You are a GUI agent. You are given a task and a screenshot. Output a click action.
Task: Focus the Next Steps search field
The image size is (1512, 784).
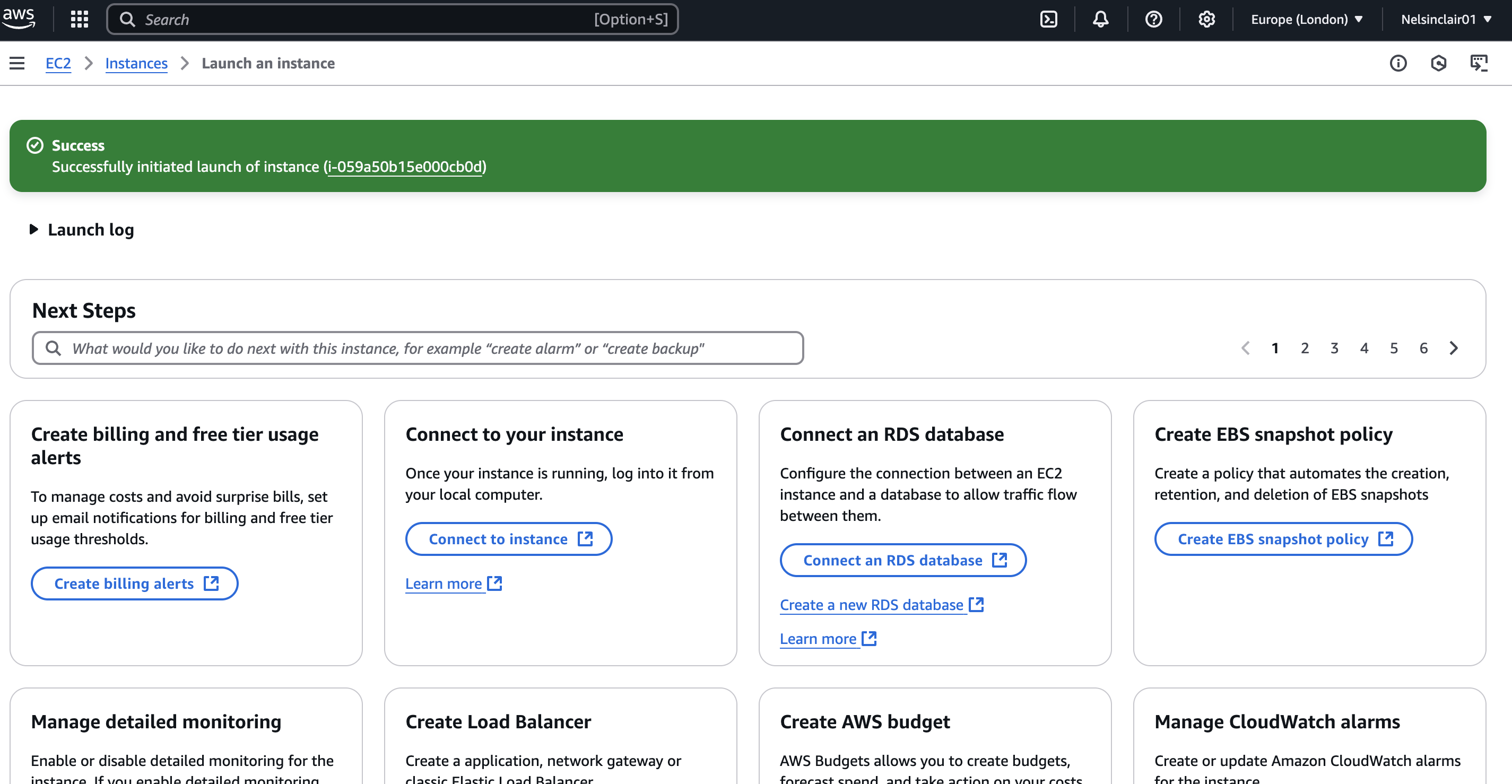[x=418, y=348]
